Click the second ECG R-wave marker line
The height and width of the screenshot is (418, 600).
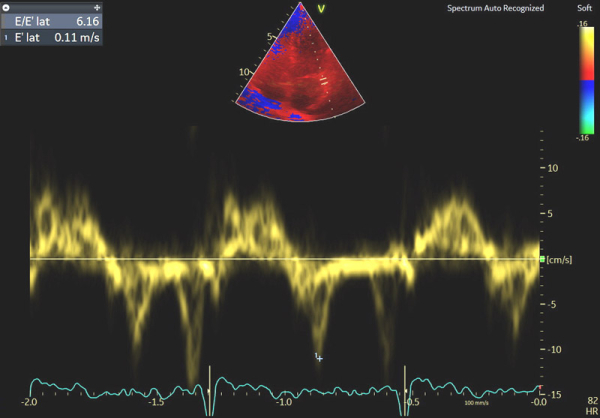tap(405, 383)
